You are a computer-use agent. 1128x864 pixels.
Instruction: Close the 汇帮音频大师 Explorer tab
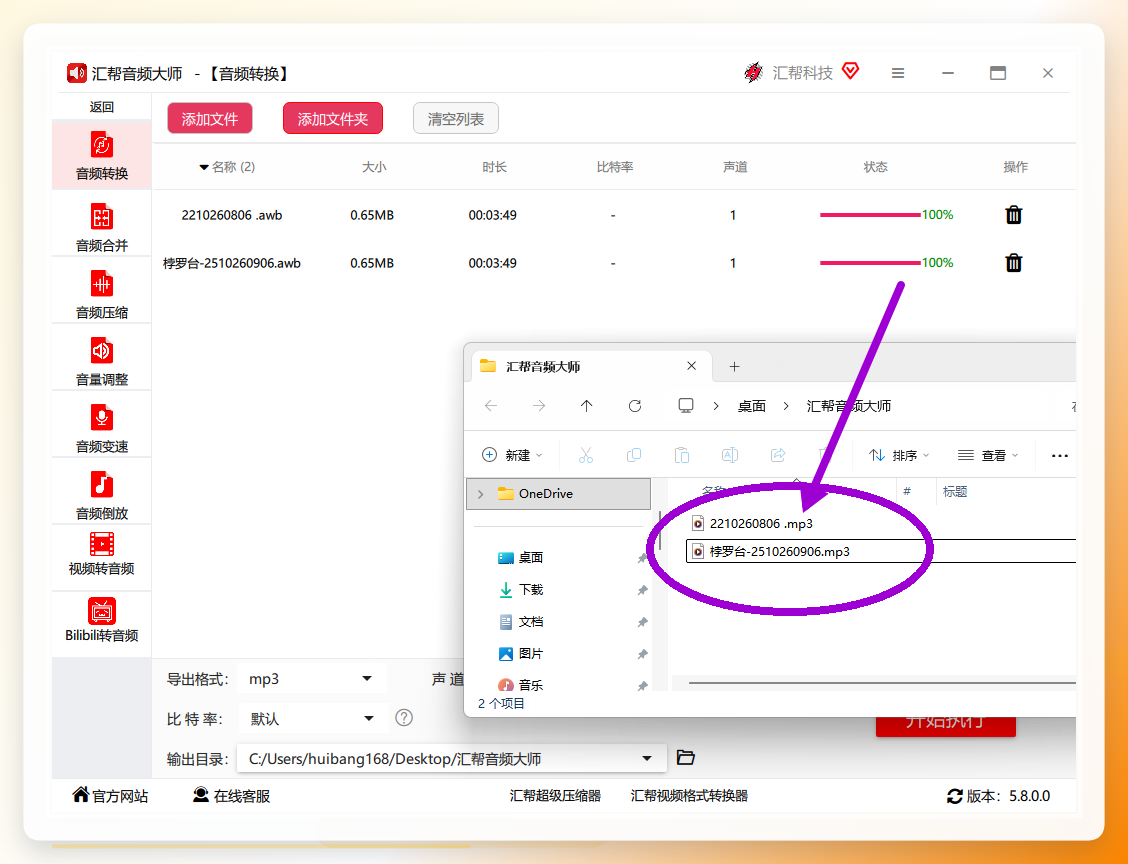click(691, 365)
